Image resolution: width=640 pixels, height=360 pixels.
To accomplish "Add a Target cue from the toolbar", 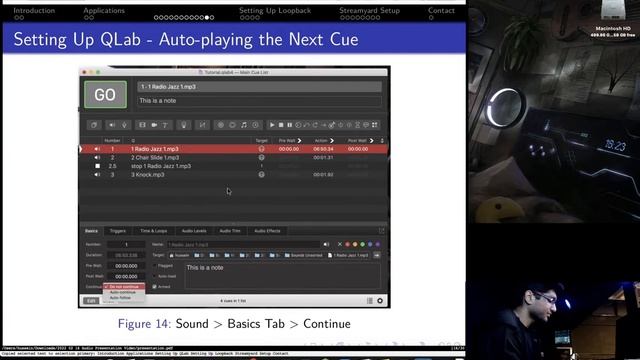I will (332, 125).
